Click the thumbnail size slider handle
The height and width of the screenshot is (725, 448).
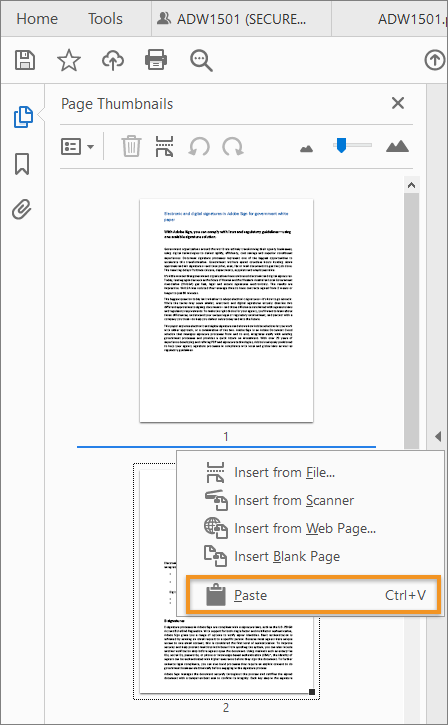pos(341,145)
